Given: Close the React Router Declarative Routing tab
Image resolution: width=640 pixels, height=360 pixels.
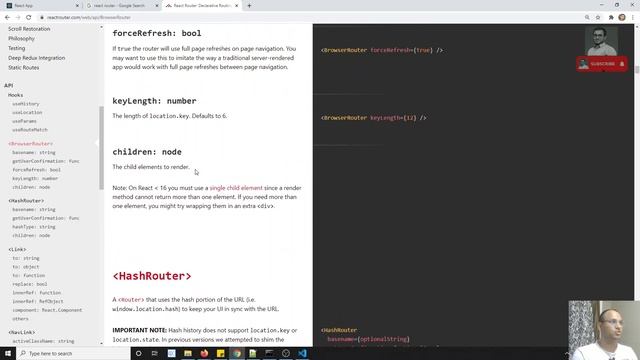Looking at the screenshot, I should tap(236, 6).
